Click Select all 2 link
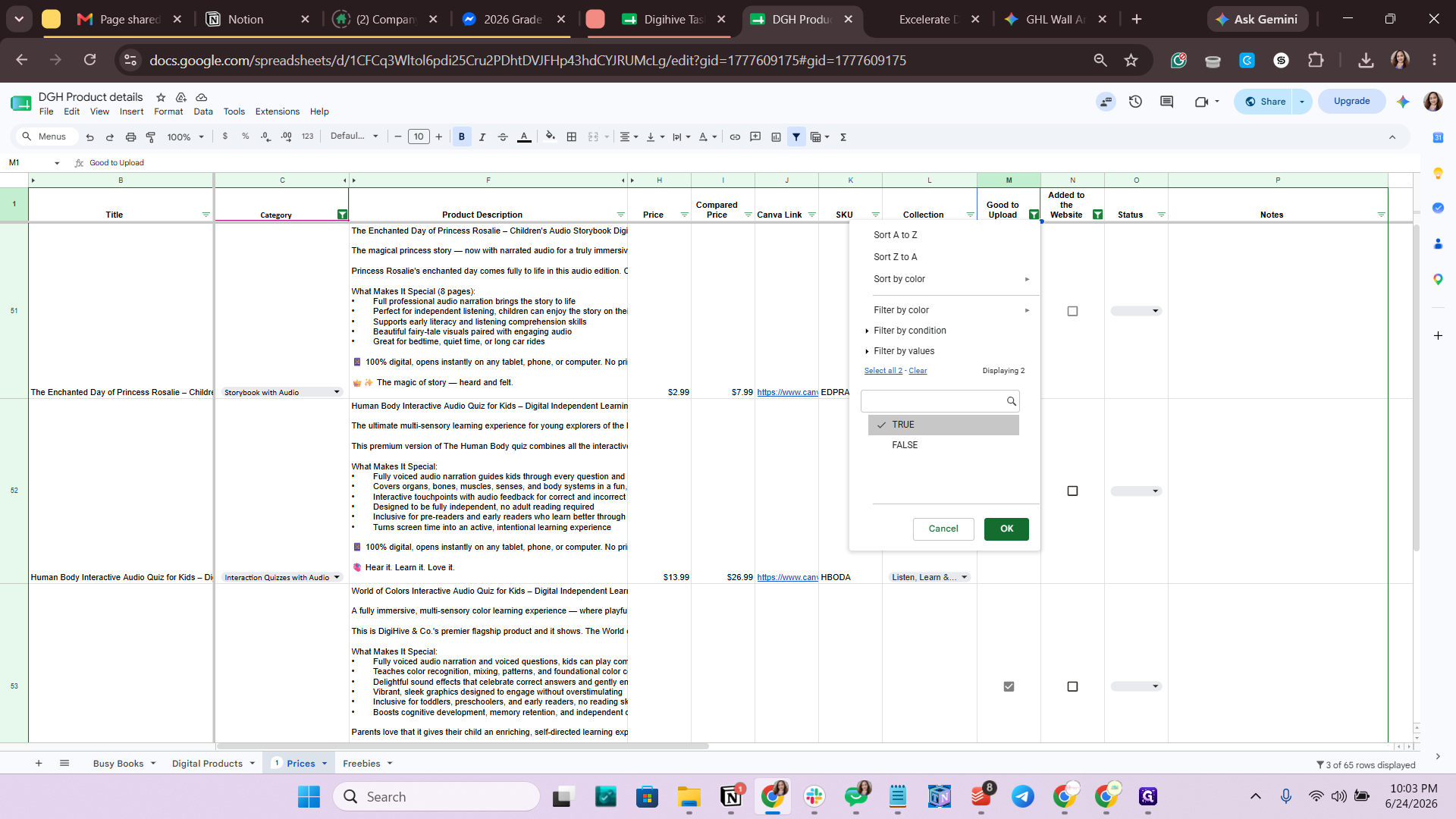Image resolution: width=1456 pixels, height=819 pixels. (x=883, y=371)
